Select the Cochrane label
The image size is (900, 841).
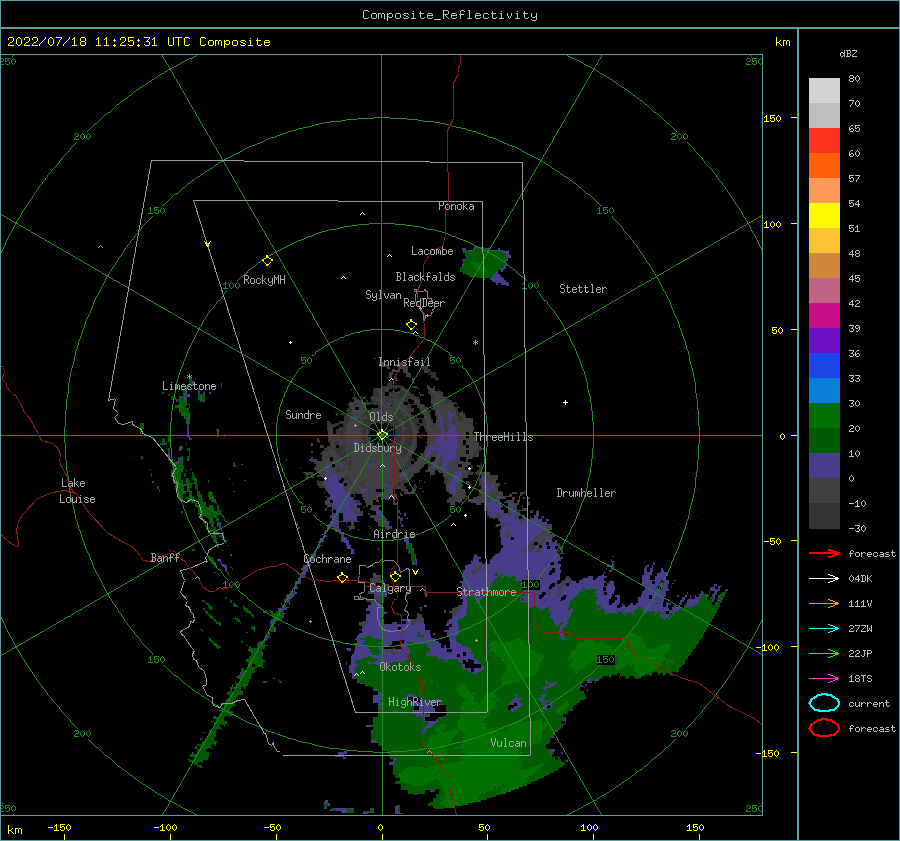click(327, 559)
